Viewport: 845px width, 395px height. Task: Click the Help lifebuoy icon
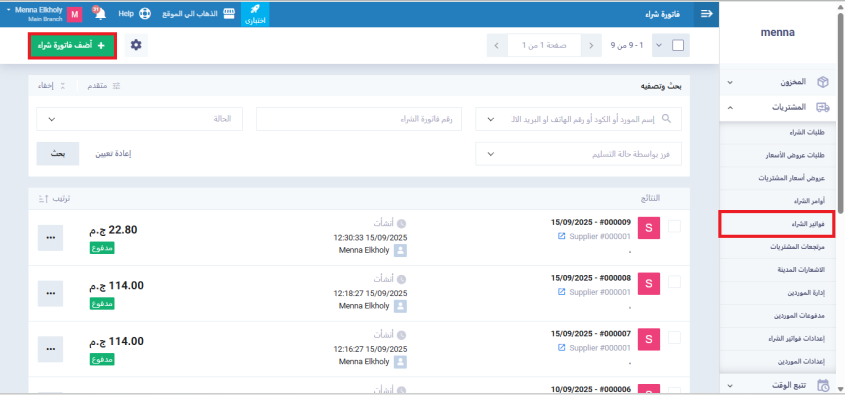pos(144,14)
